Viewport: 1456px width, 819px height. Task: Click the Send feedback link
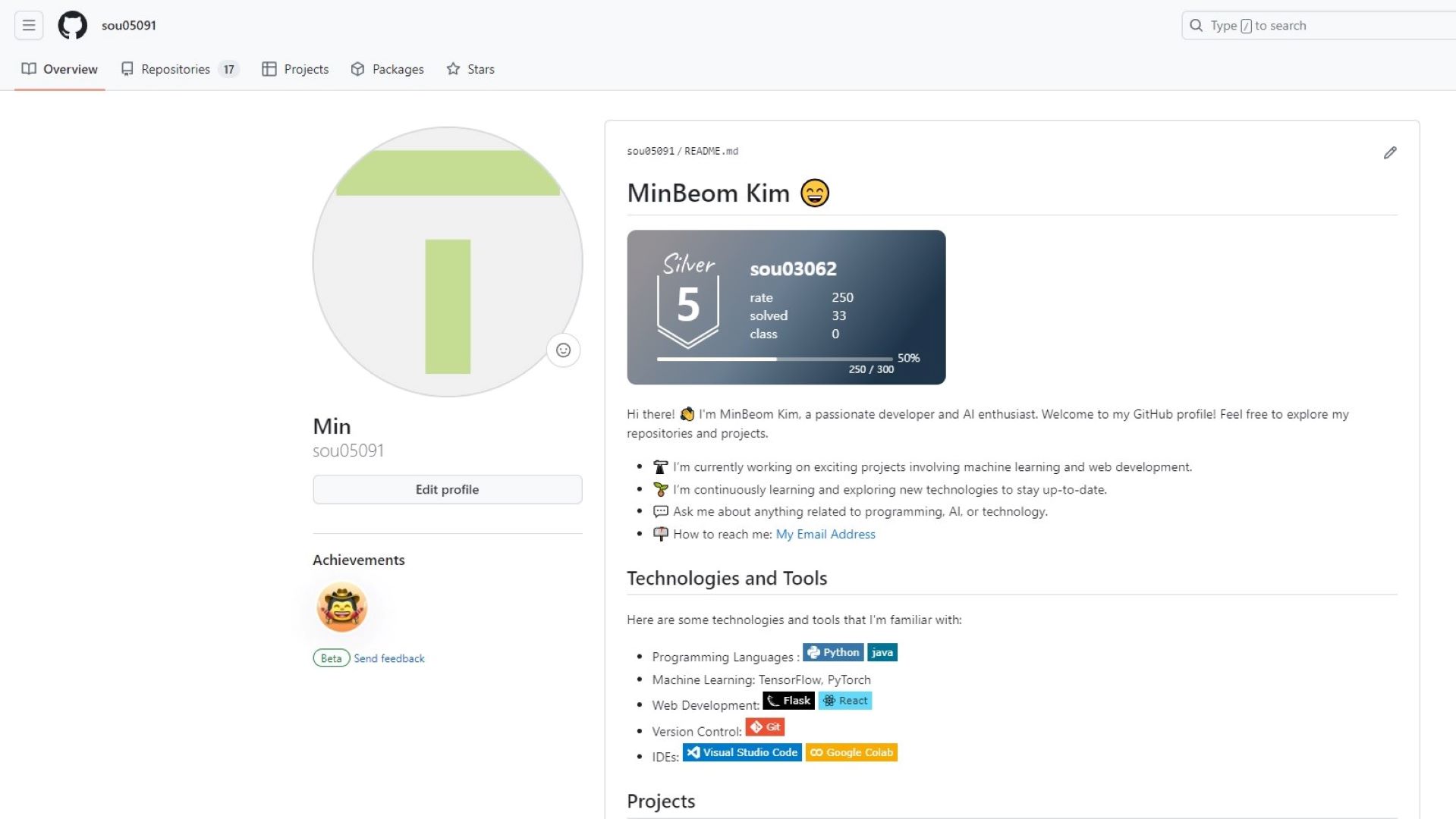(389, 658)
